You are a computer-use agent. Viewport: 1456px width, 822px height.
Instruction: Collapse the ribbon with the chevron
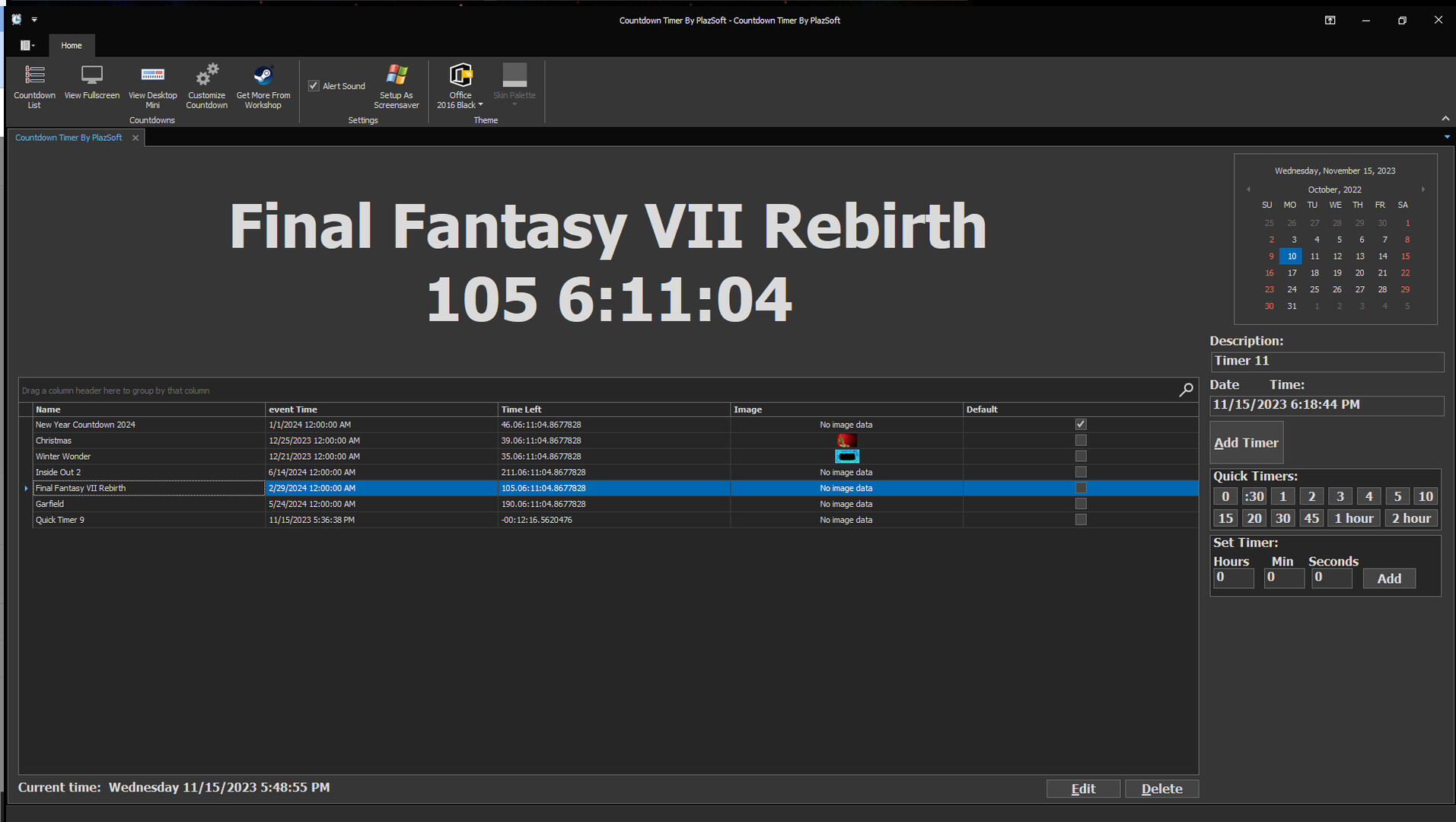click(x=1445, y=118)
